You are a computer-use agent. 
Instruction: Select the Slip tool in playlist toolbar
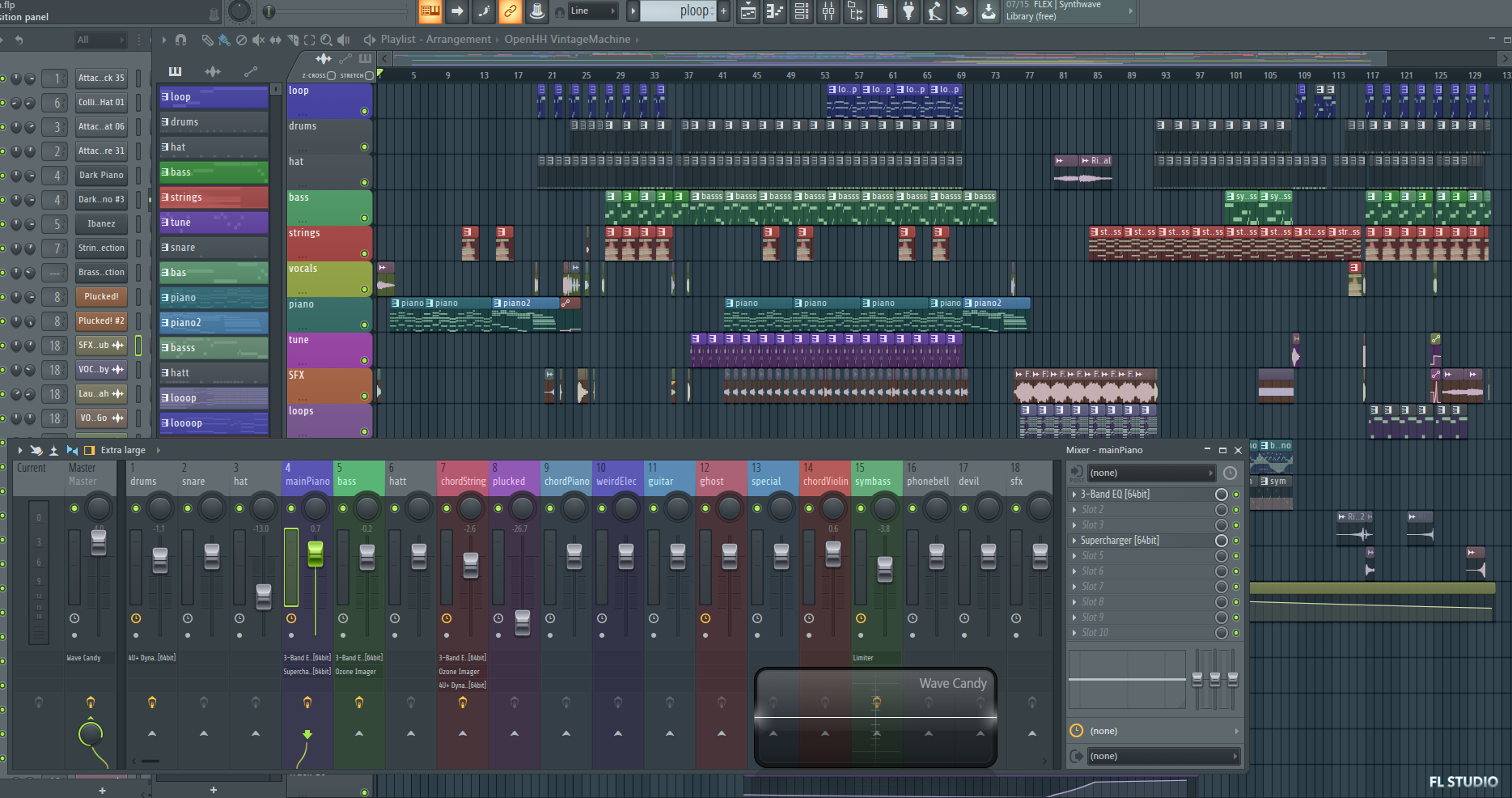tap(275, 39)
